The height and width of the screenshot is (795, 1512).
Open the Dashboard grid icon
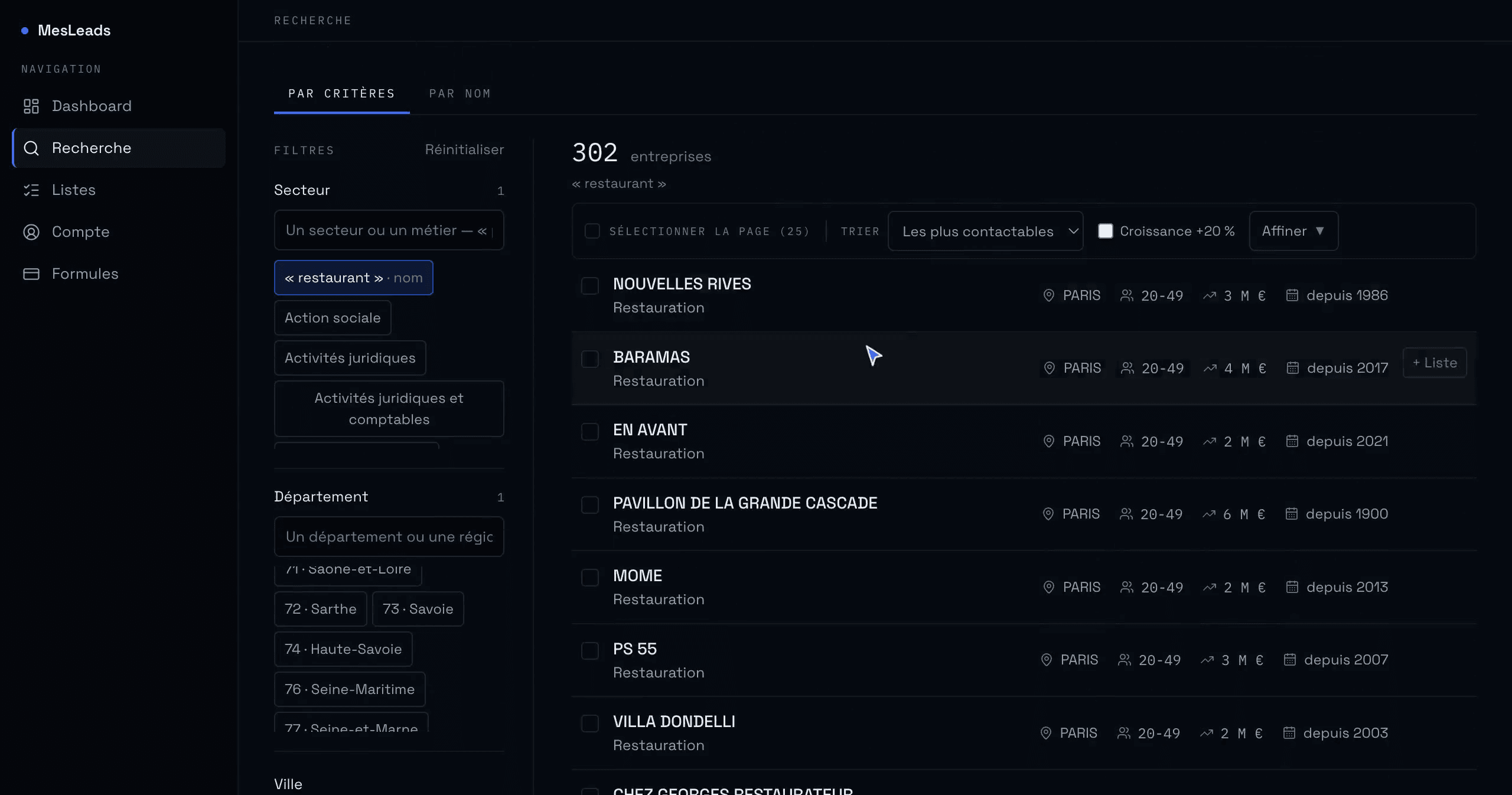pyautogui.click(x=31, y=106)
